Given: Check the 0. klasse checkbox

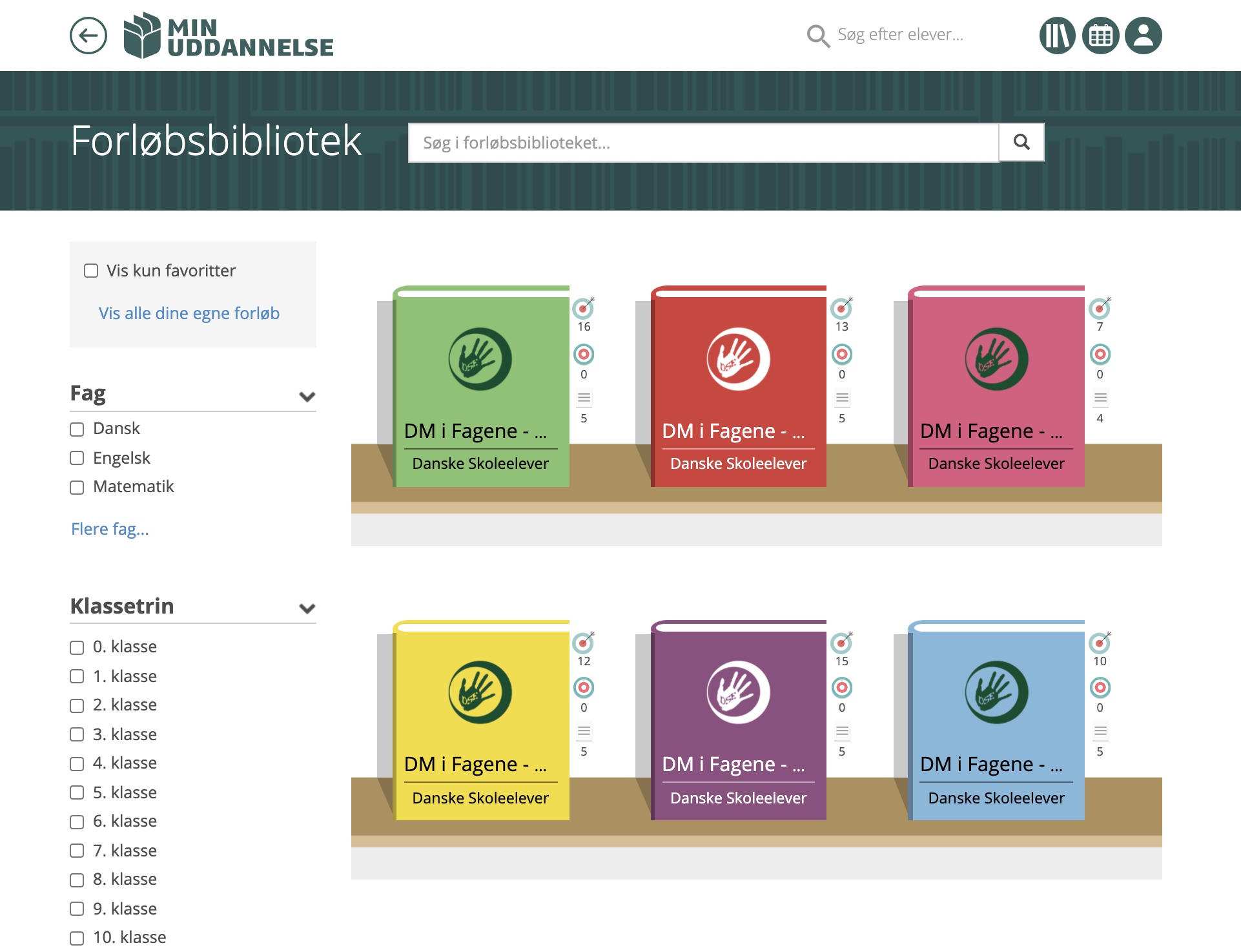Looking at the screenshot, I should (x=77, y=648).
